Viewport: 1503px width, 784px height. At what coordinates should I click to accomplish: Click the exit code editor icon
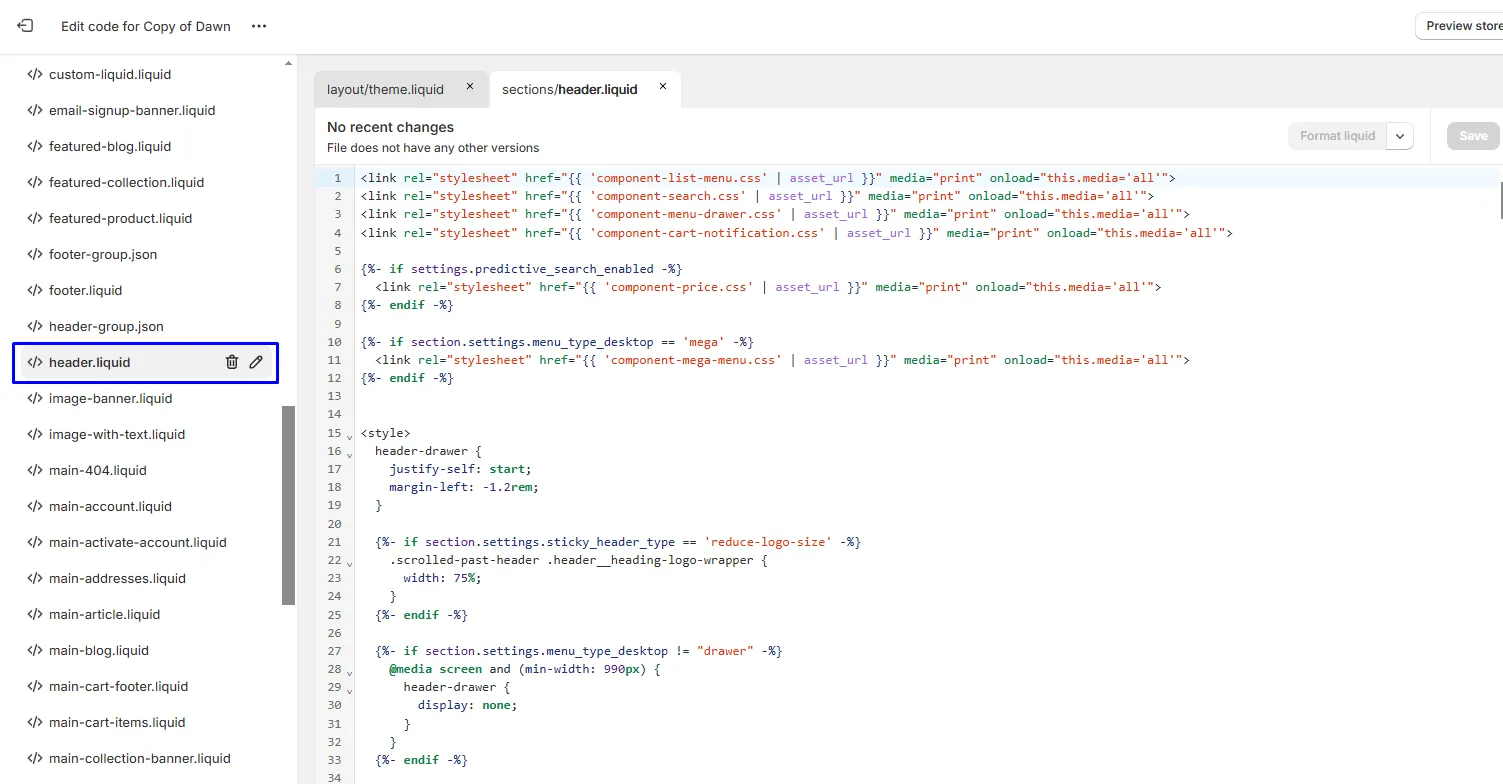tap(25, 26)
